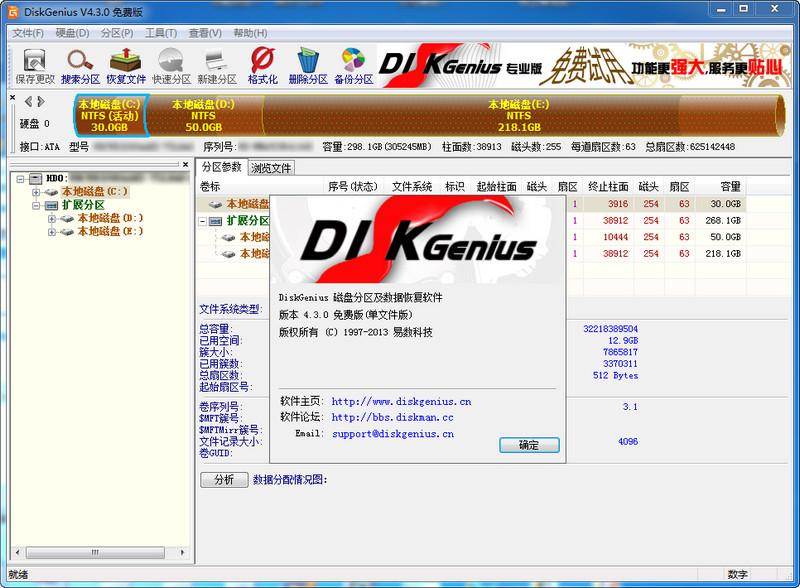Click the DiskGenius professional edition banner
Screen dimensions: 800x588
[584, 66]
